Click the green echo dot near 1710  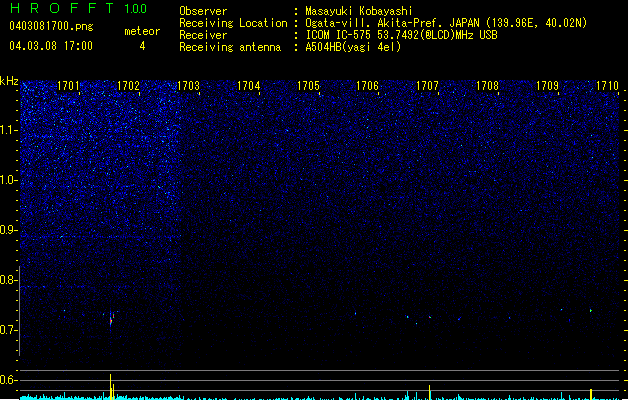point(591,311)
